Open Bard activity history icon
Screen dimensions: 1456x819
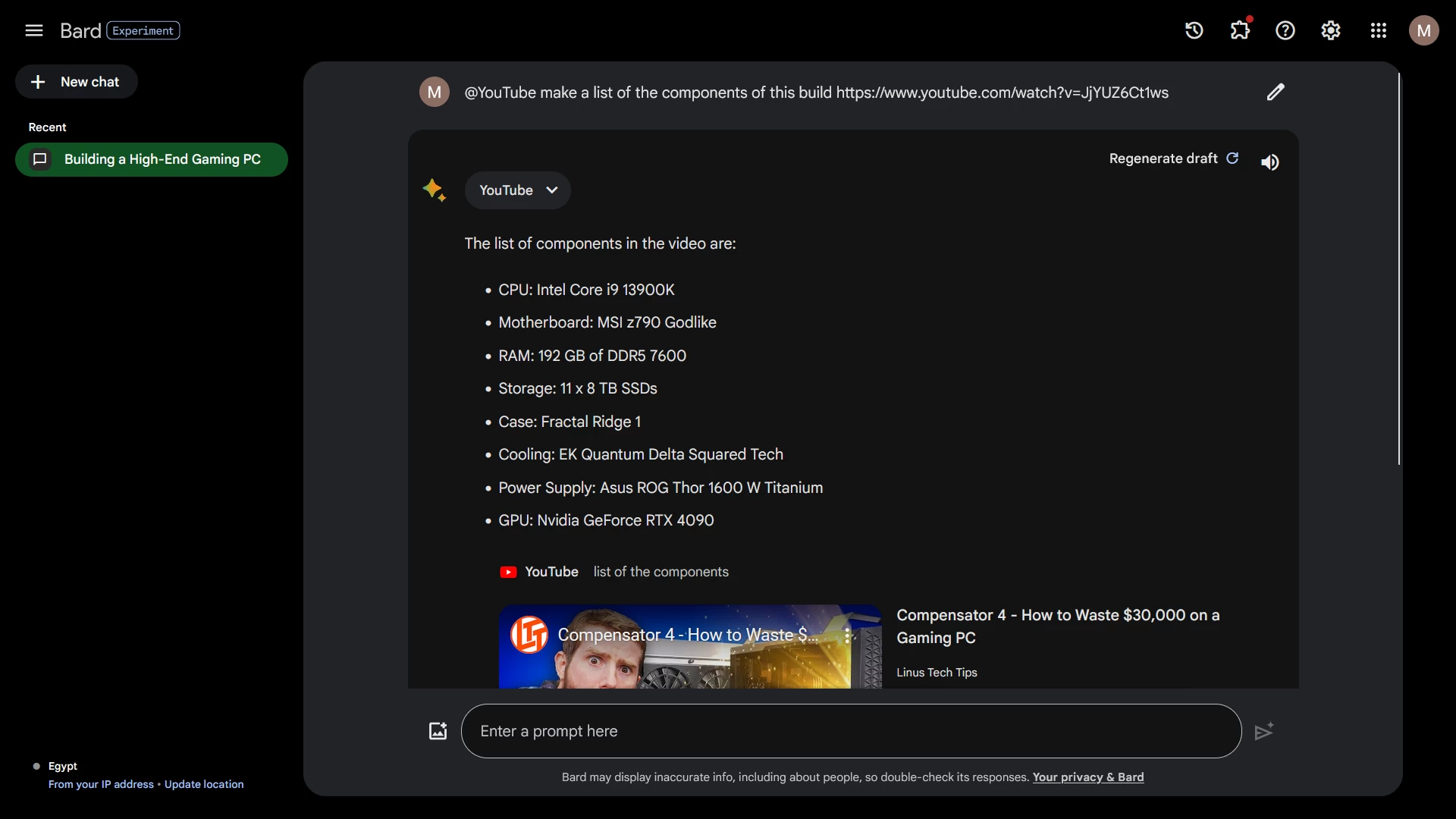point(1194,30)
